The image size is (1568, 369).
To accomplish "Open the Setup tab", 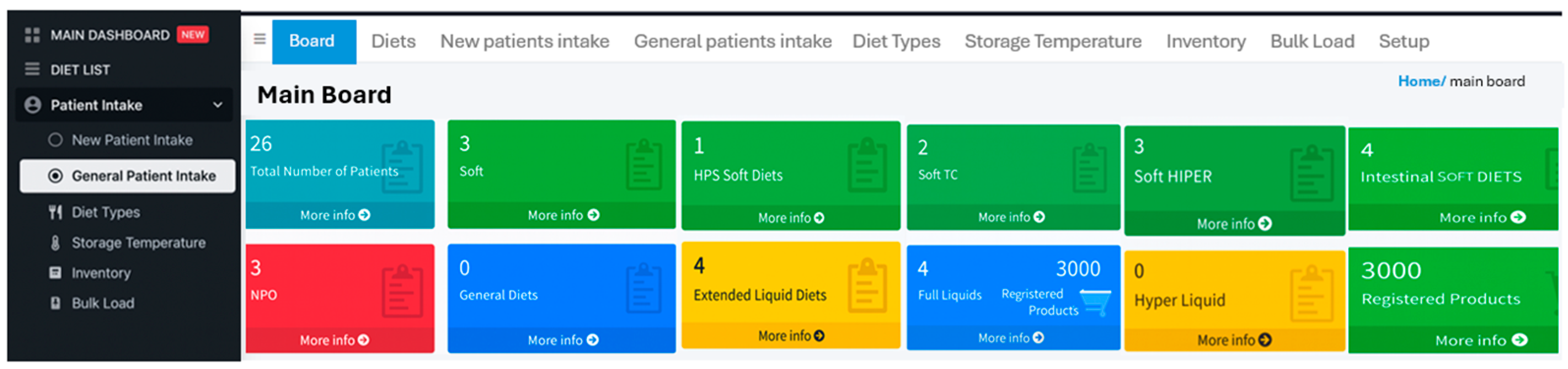I will (x=1404, y=41).
